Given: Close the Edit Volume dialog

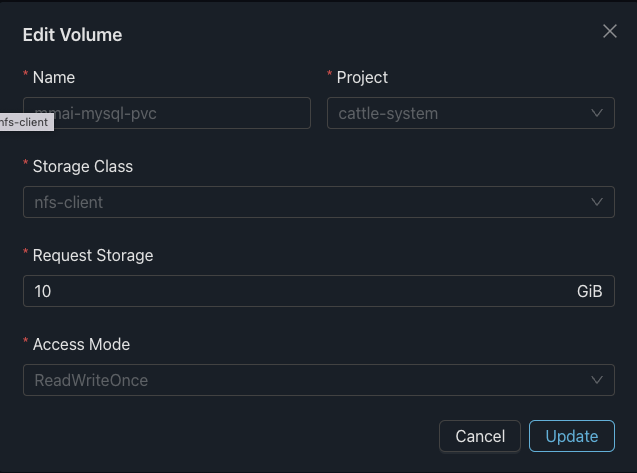Looking at the screenshot, I should 610,31.
